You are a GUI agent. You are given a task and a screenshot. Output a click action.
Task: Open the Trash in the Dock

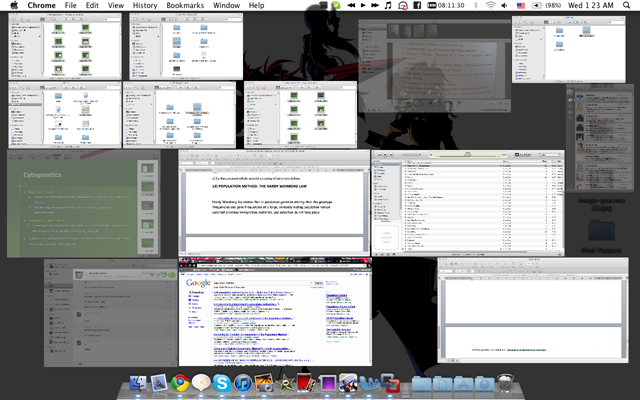(505, 383)
